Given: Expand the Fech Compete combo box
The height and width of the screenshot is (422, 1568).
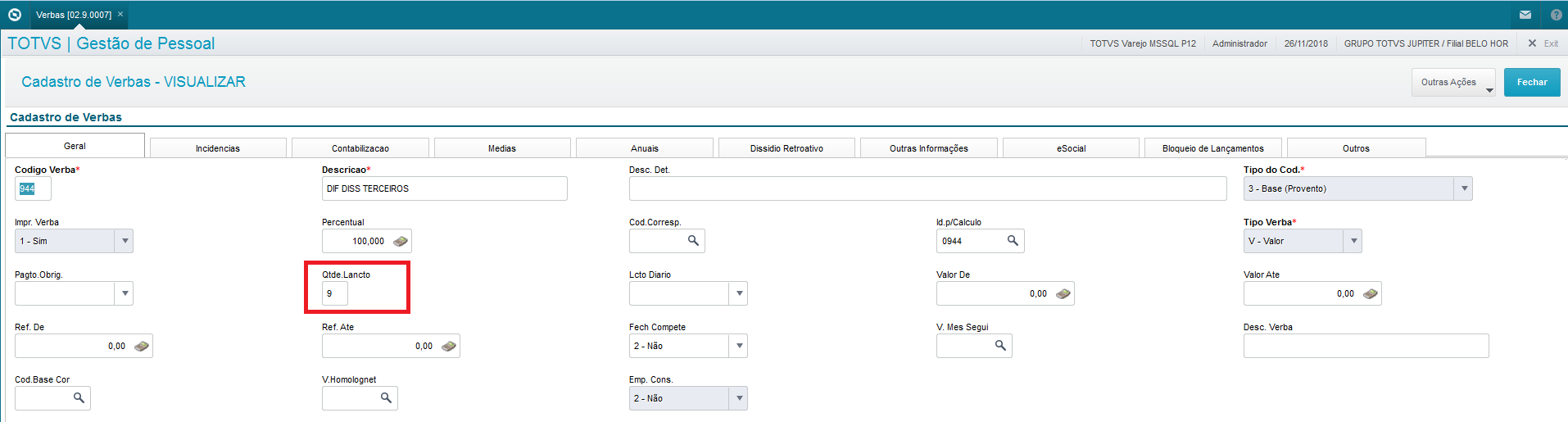Looking at the screenshot, I should 739,346.
